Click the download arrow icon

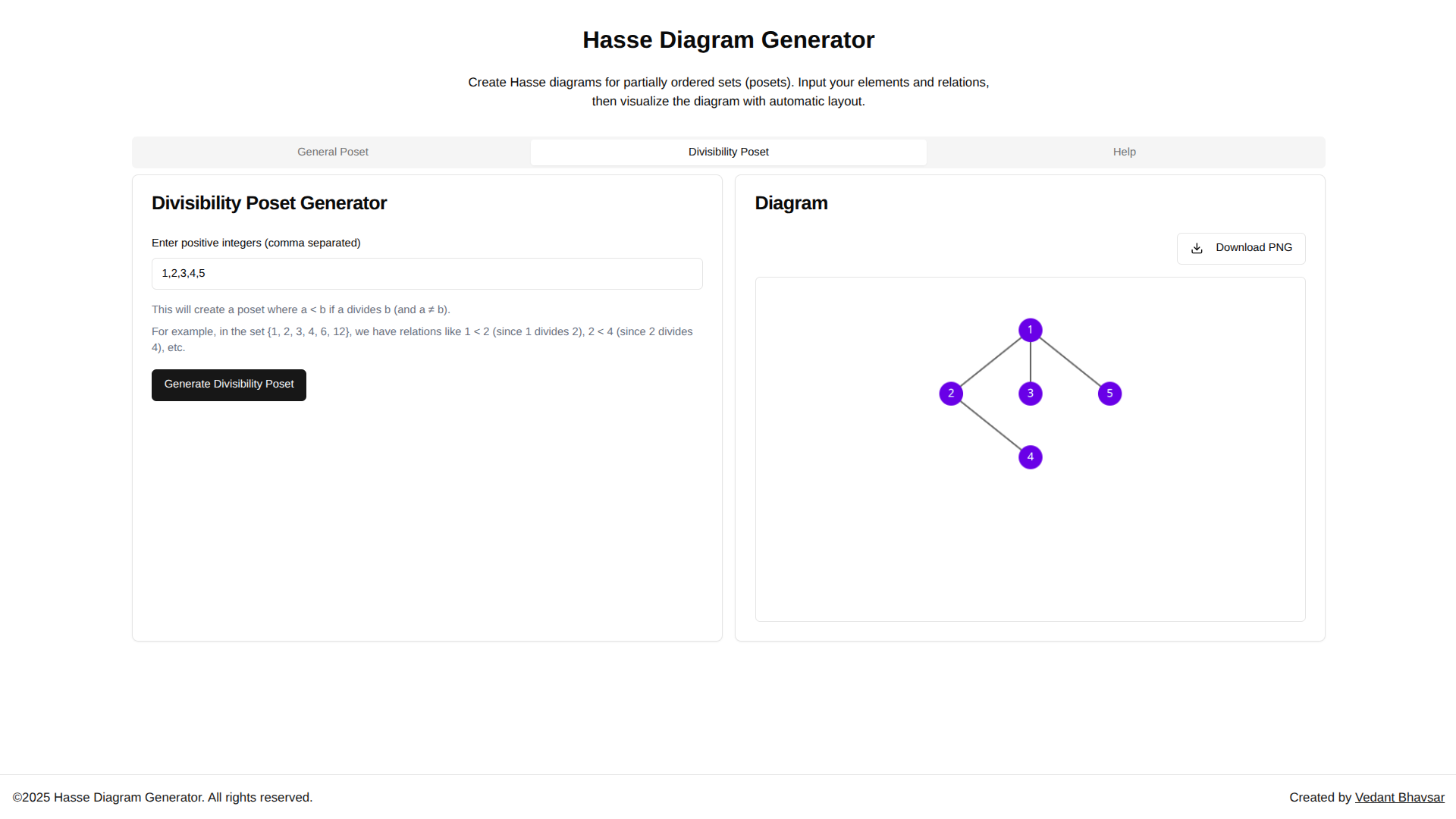pos(1197,249)
